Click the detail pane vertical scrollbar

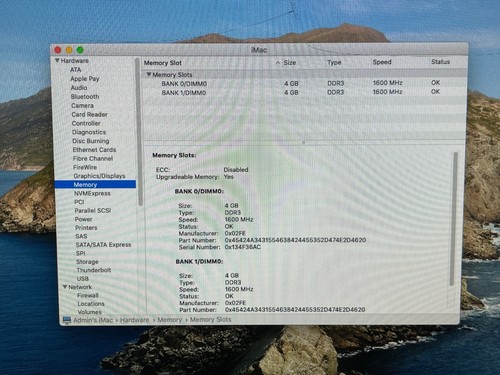click(x=454, y=218)
